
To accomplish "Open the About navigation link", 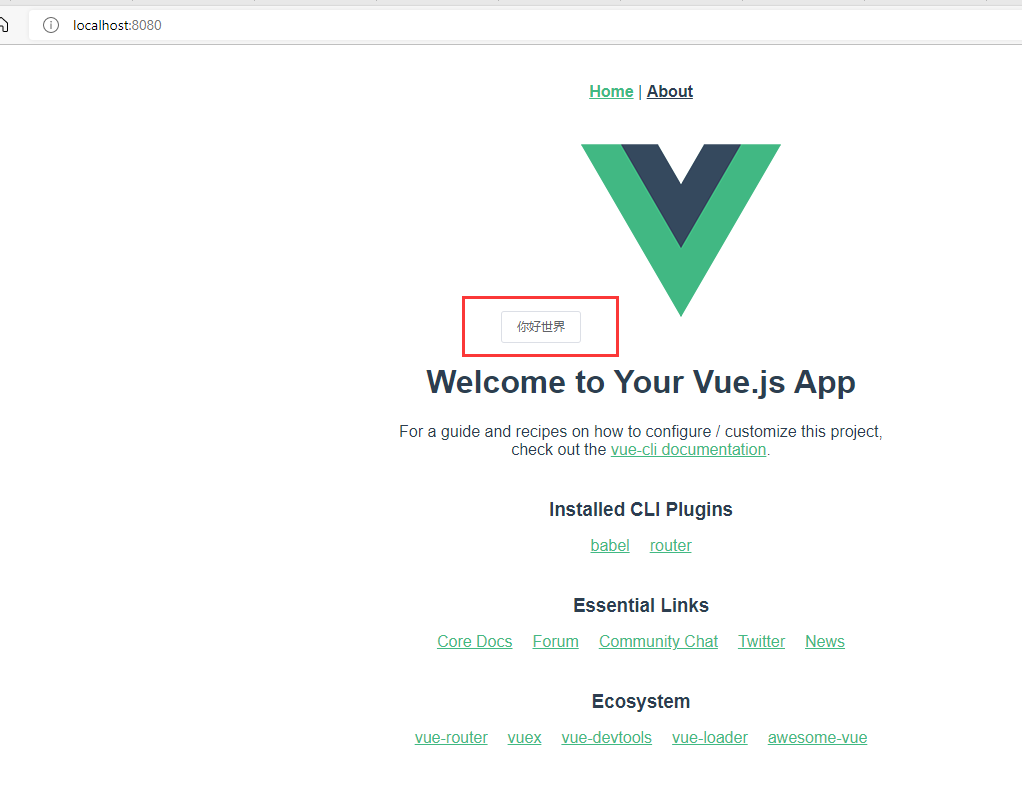I will click(669, 91).
